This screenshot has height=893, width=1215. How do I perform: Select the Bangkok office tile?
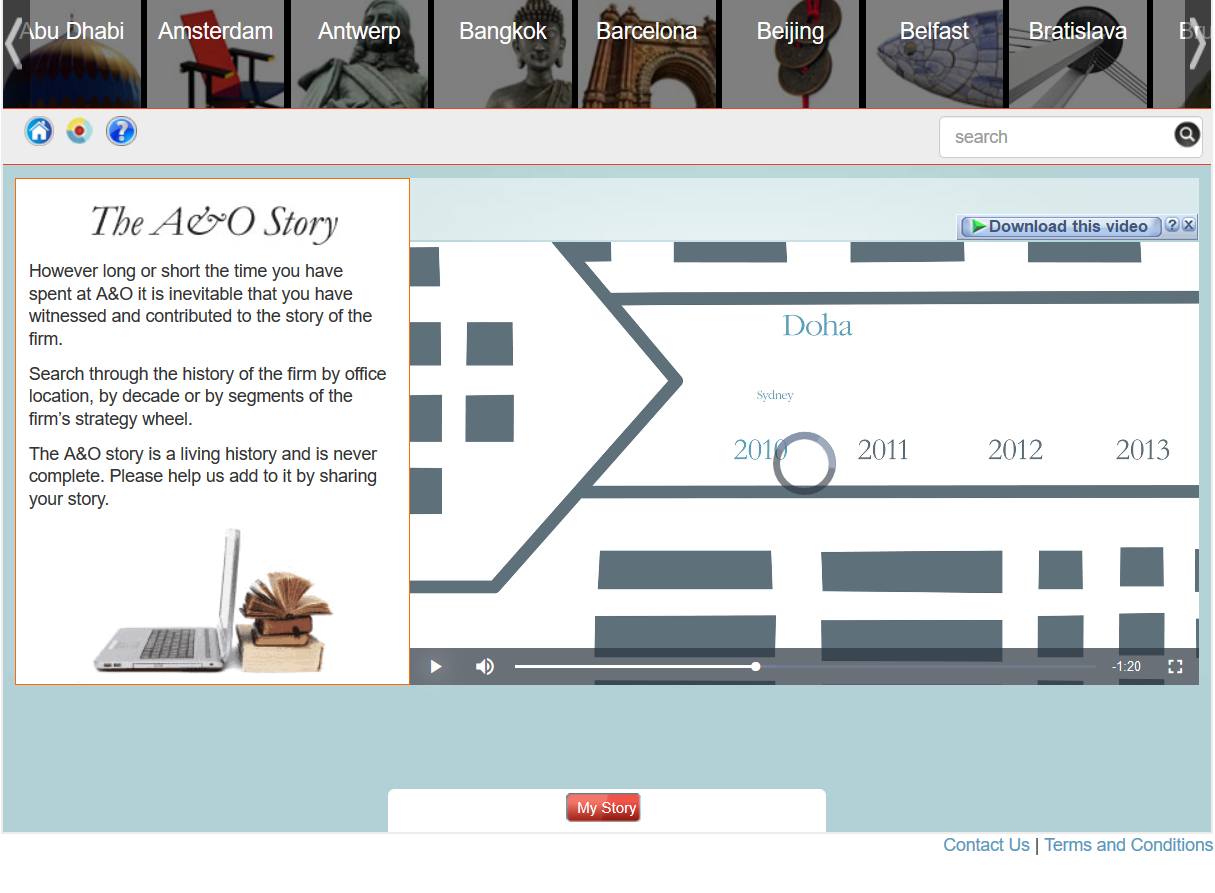point(503,54)
